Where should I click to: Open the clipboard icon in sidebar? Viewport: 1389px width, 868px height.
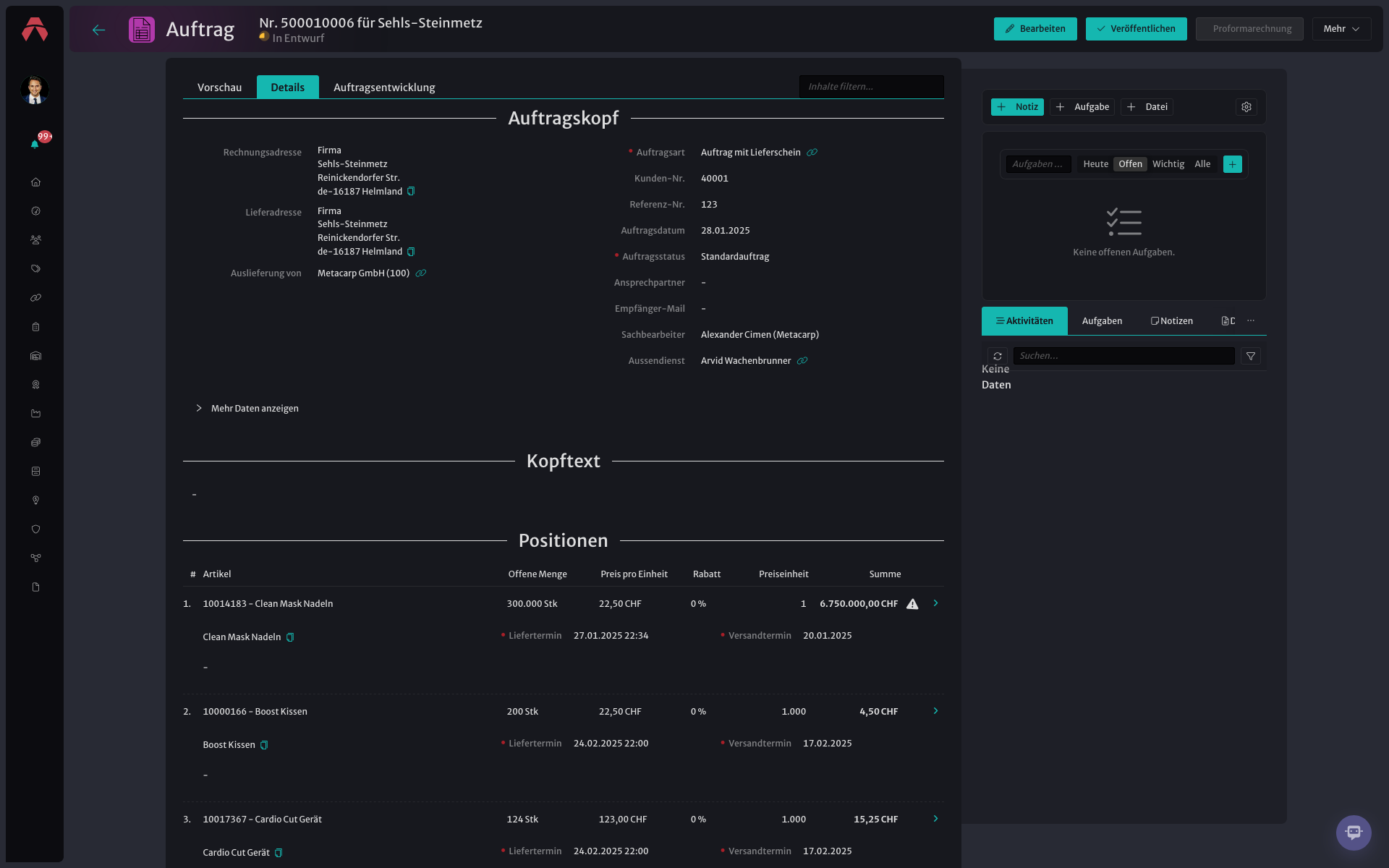[35, 327]
